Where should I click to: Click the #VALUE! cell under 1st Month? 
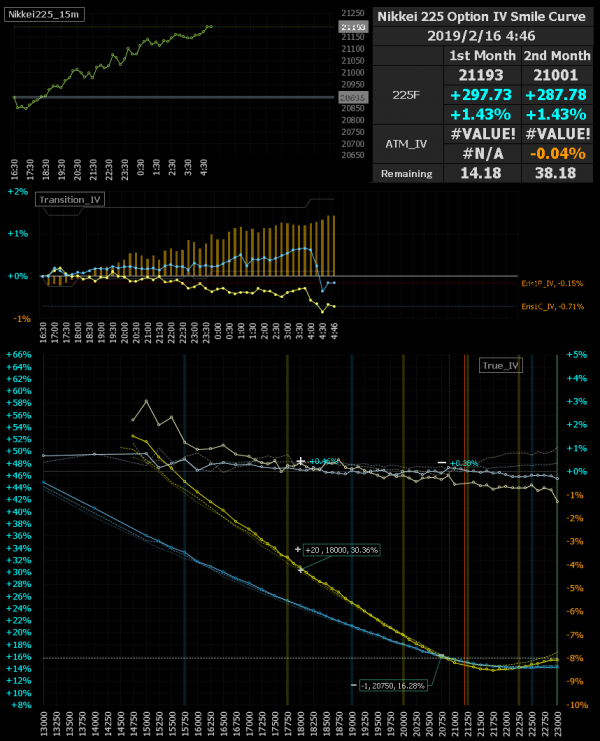point(482,134)
